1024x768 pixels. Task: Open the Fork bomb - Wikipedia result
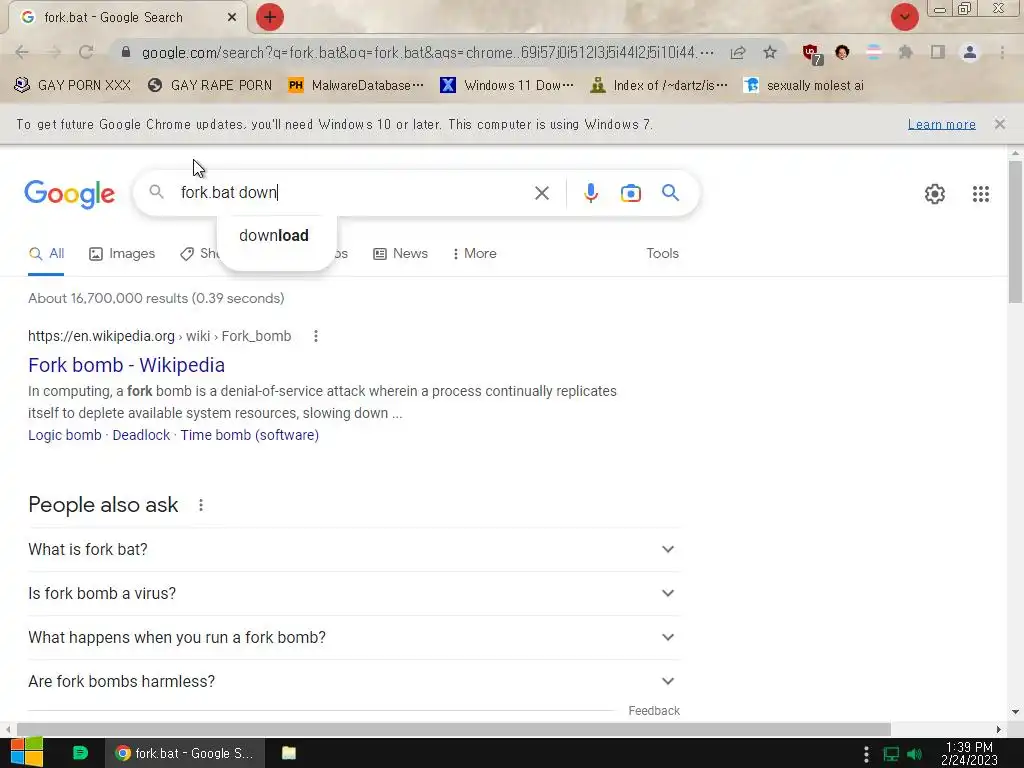click(x=126, y=365)
